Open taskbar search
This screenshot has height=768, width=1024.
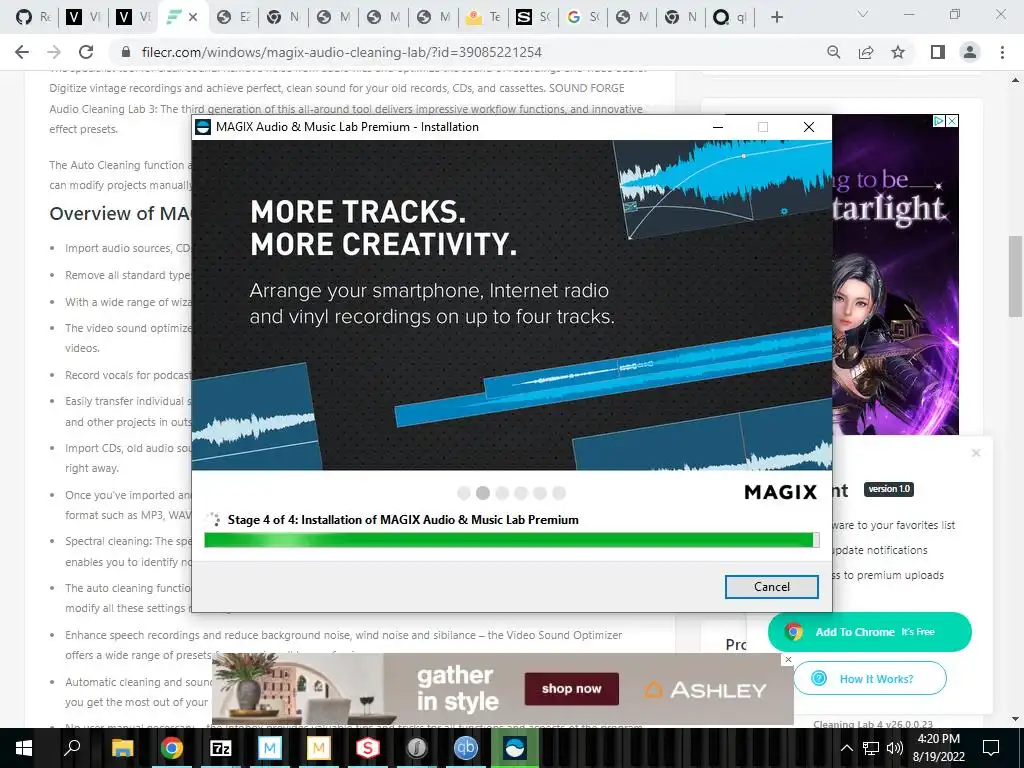click(x=72, y=748)
